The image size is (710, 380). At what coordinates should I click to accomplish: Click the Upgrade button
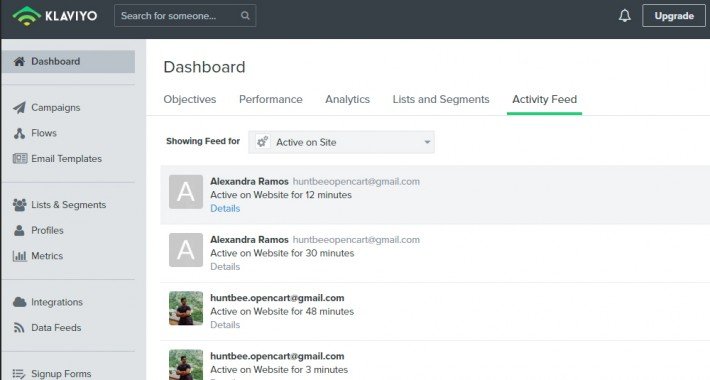[x=674, y=16]
